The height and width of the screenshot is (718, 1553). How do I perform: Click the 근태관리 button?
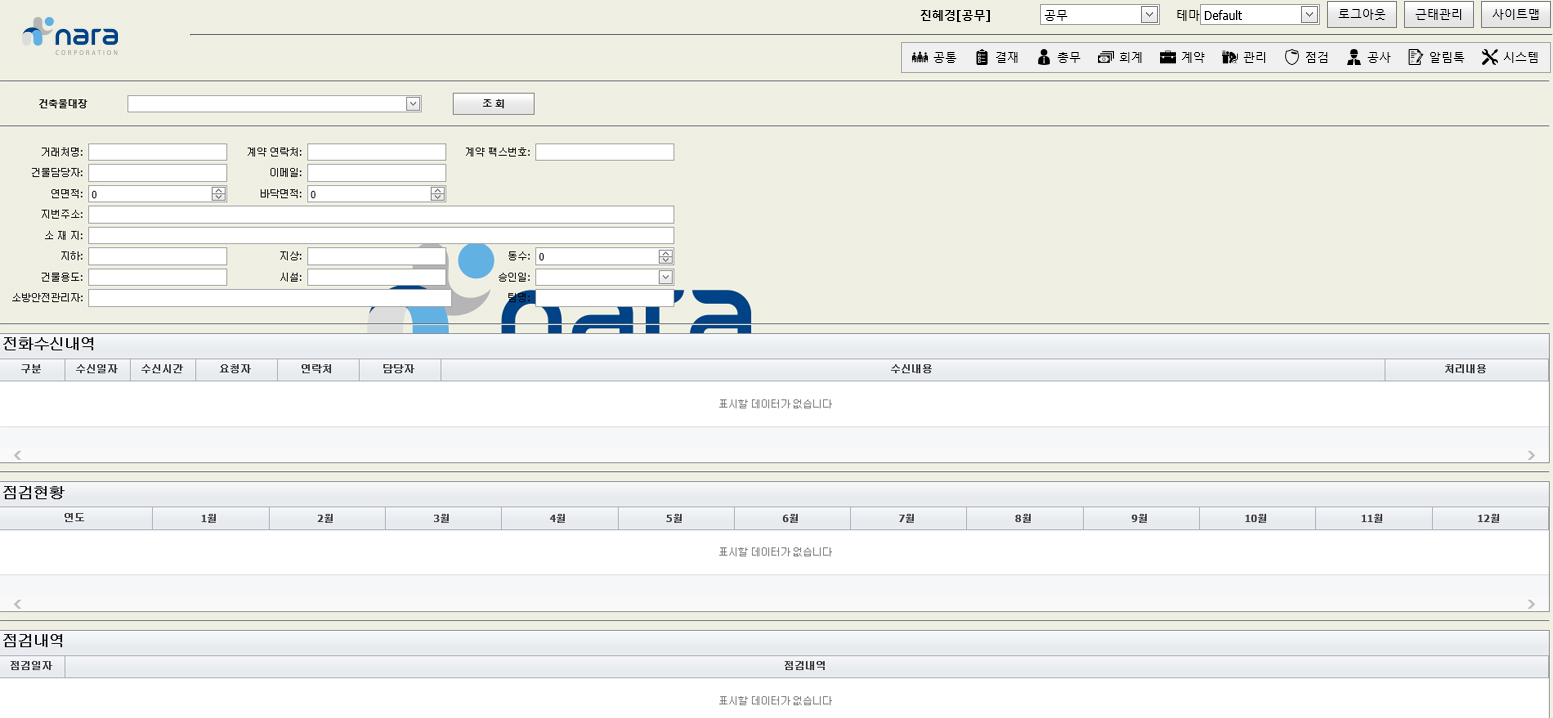point(1439,15)
